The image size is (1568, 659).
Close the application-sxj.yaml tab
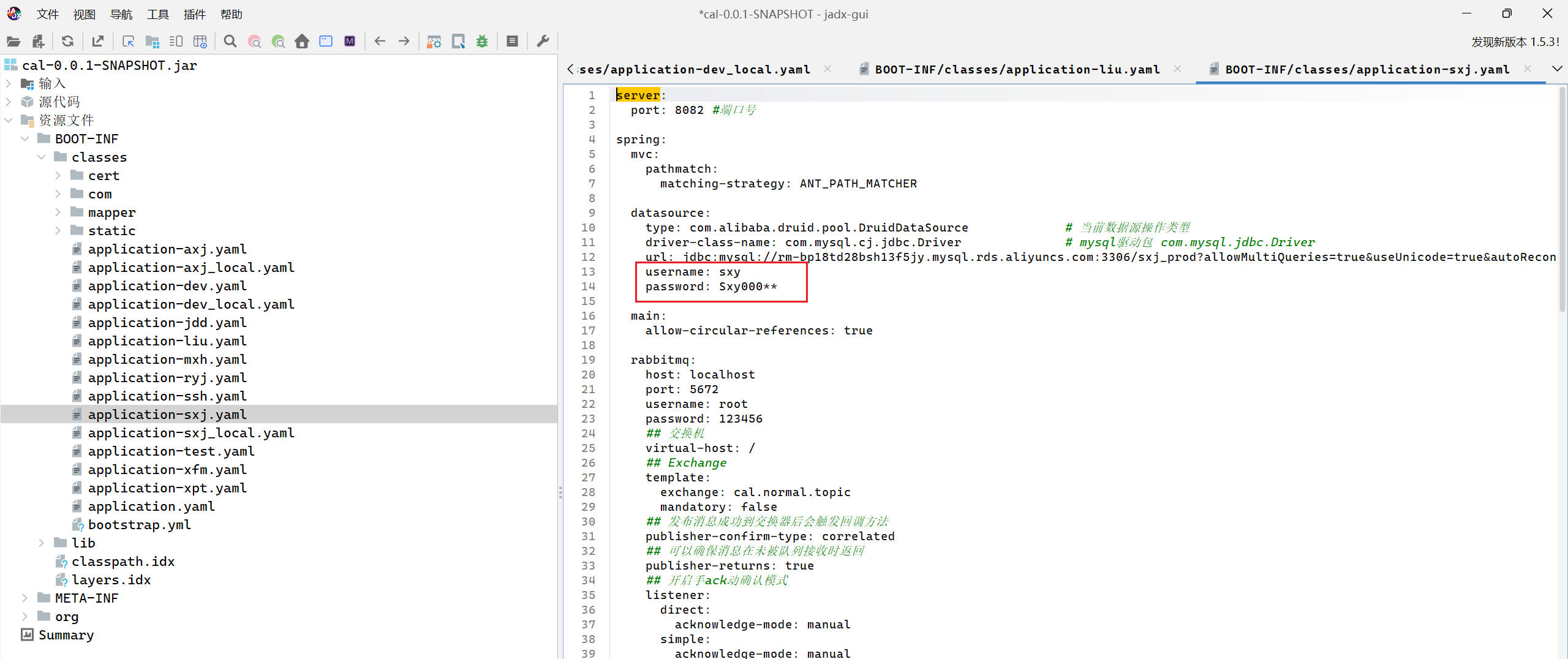coord(1528,69)
